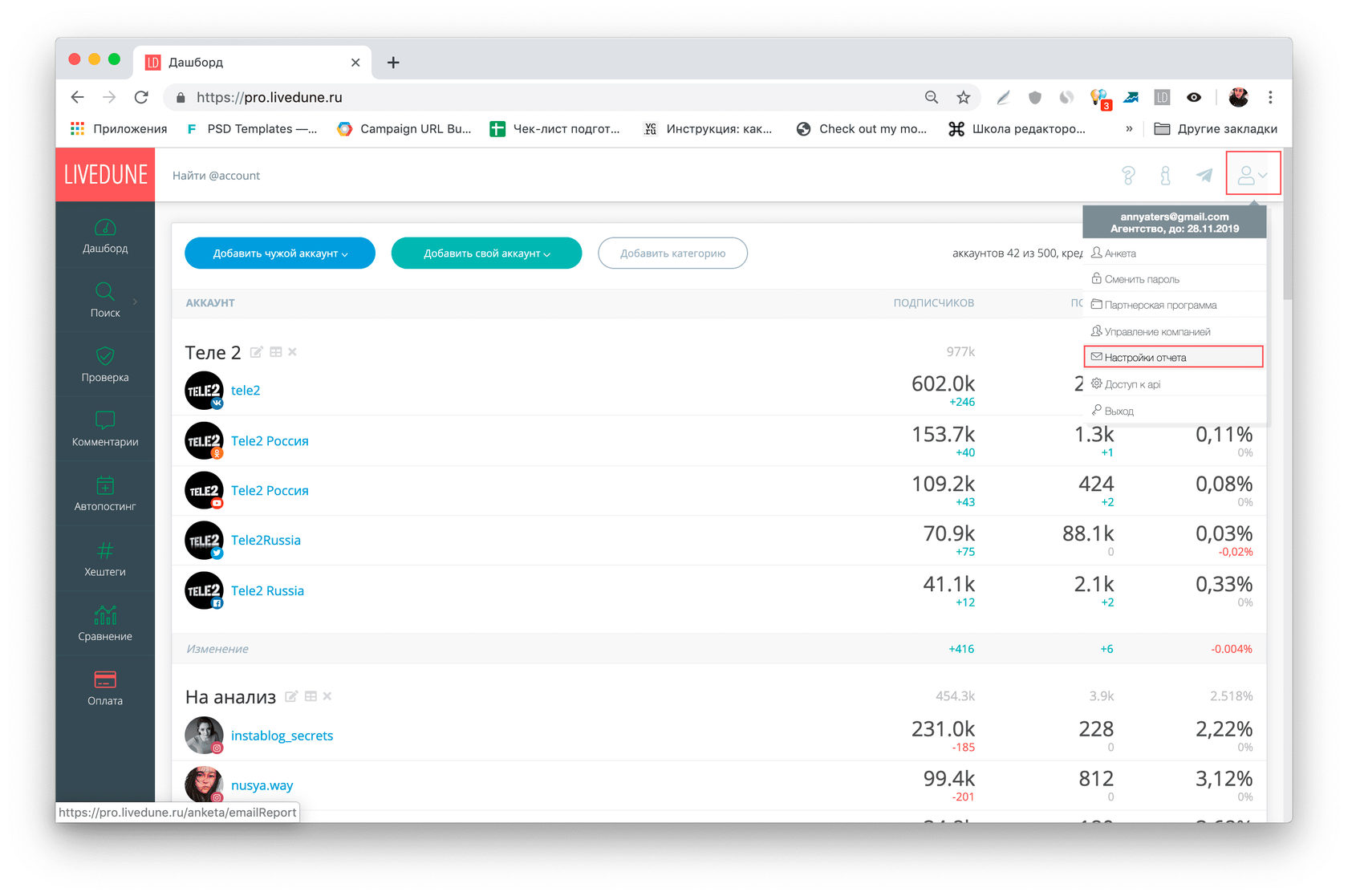Open the Комментарии section
Viewport: 1348px width, 896px height.
click(105, 430)
